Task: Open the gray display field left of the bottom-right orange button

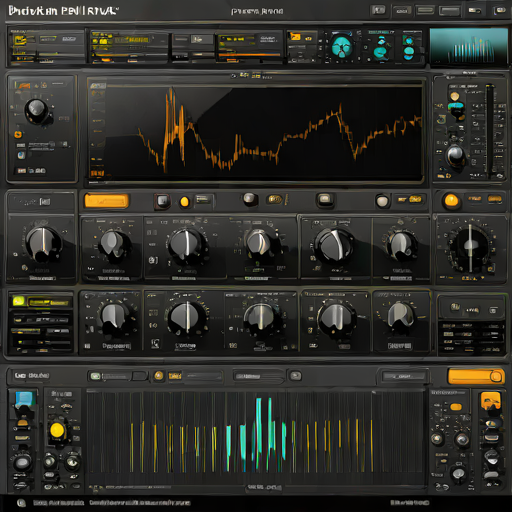Action: coord(403,376)
